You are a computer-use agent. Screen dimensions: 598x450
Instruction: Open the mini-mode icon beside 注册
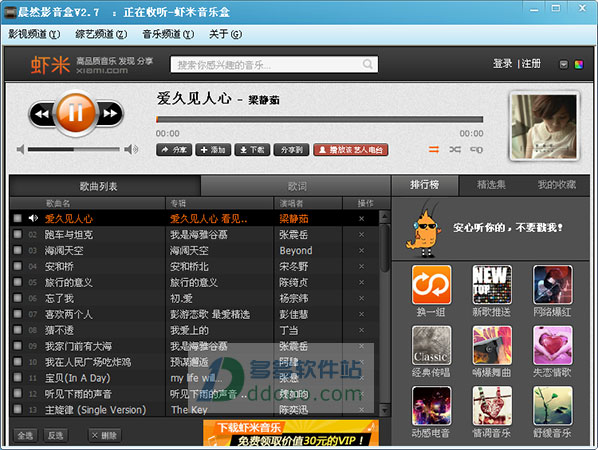(x=564, y=64)
